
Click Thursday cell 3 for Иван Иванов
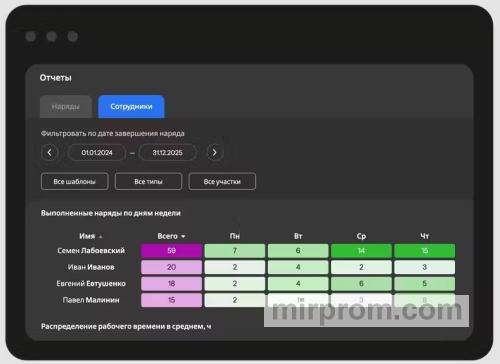point(425,267)
